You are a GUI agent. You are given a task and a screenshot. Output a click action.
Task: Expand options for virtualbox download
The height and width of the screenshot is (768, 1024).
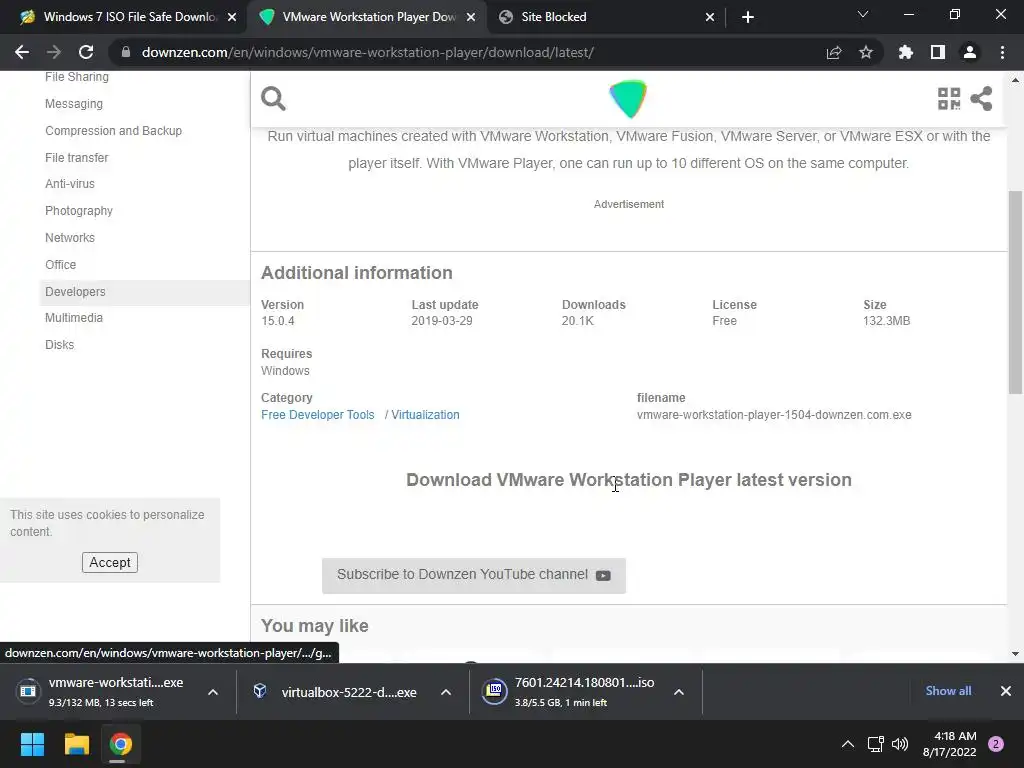click(x=446, y=692)
